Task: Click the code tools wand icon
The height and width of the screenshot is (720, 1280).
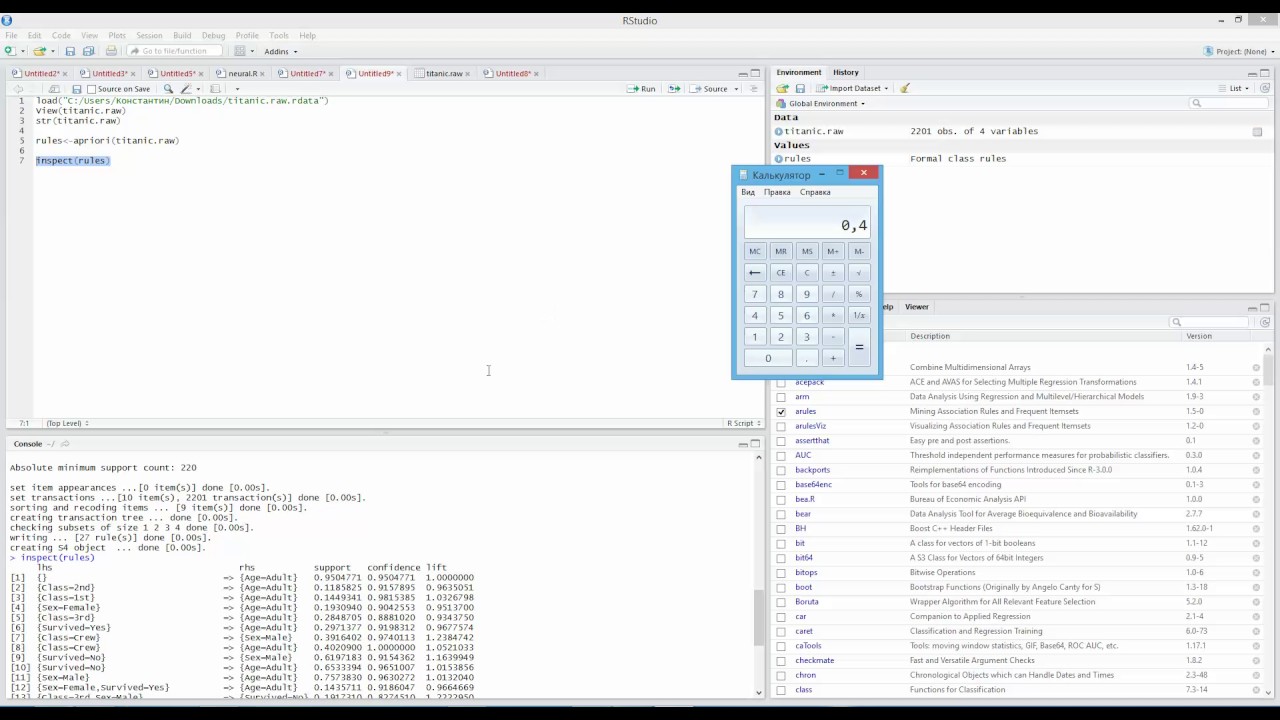Action: click(185, 89)
